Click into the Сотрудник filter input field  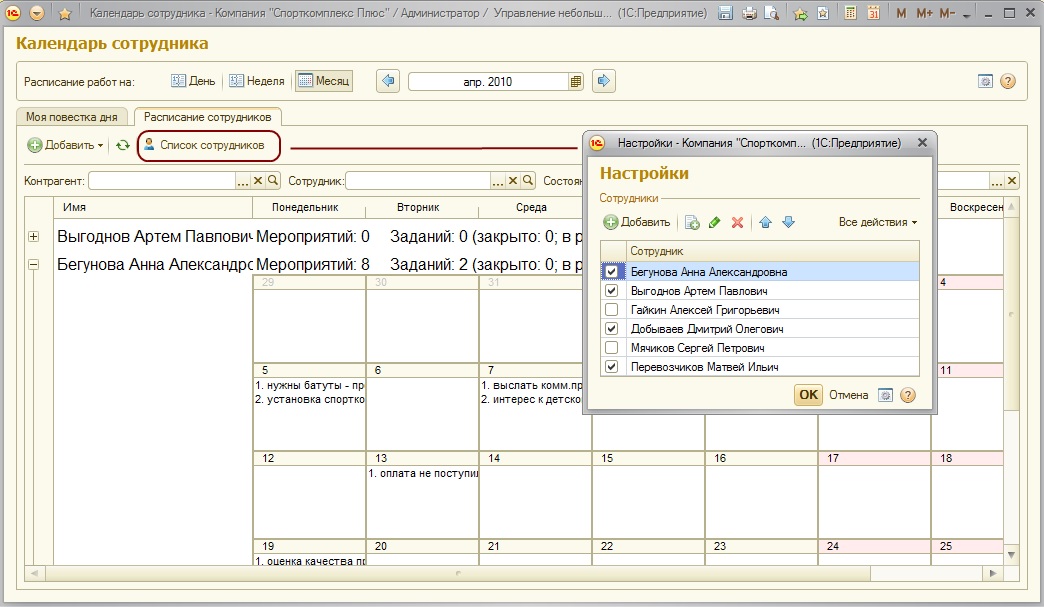pyautogui.click(x=418, y=180)
